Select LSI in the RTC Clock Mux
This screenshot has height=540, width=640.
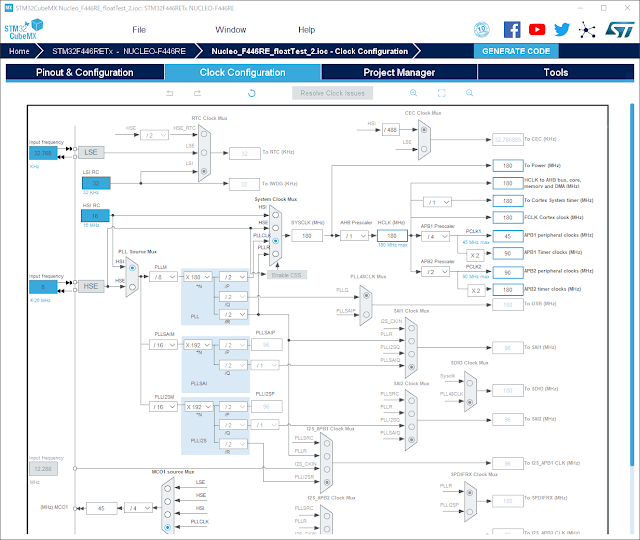click(204, 171)
